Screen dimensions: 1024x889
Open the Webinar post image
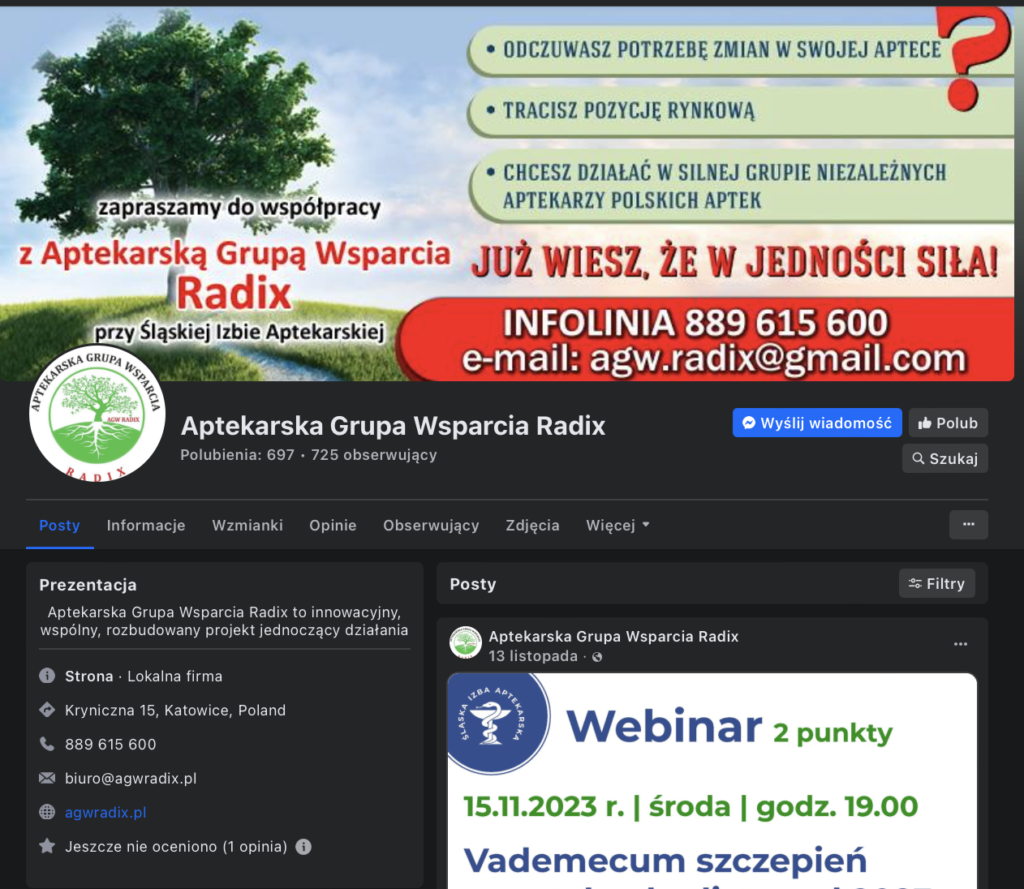711,780
